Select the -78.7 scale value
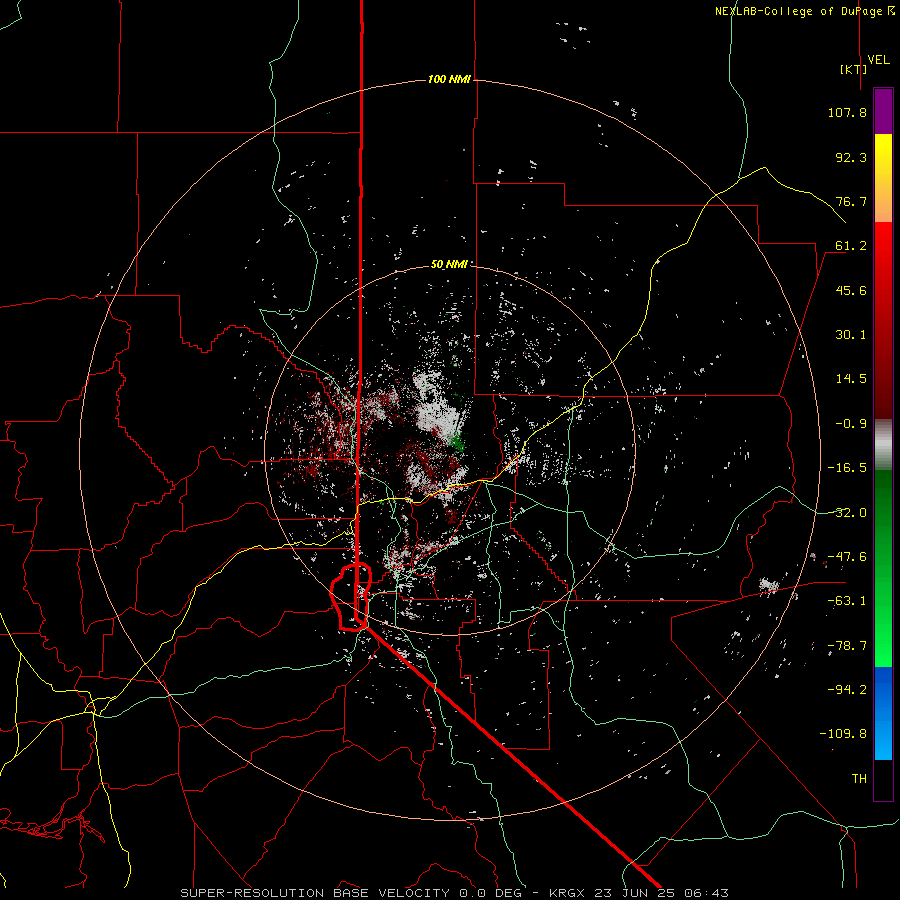Screen dimensions: 900x900 click(x=847, y=646)
